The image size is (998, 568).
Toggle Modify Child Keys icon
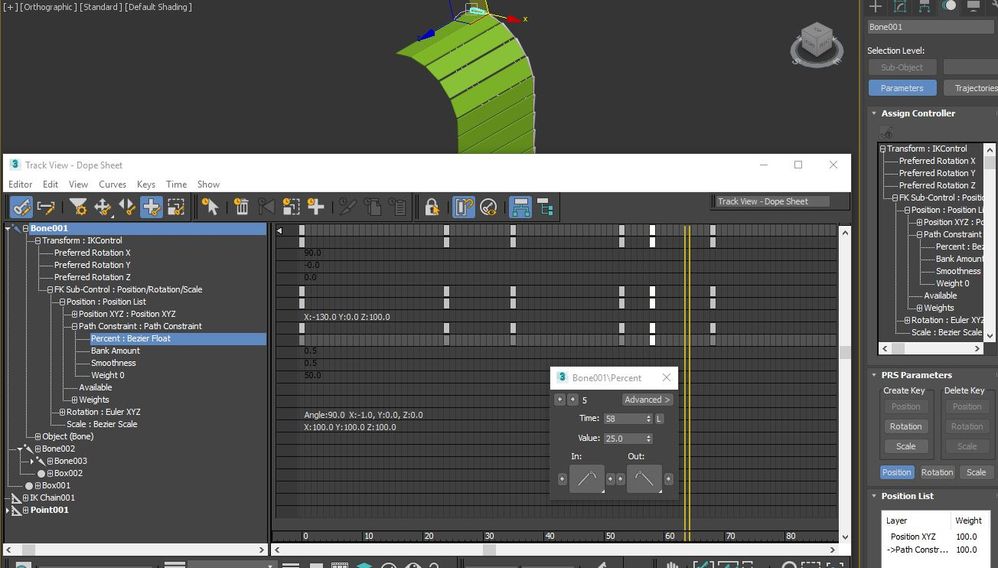(545, 207)
